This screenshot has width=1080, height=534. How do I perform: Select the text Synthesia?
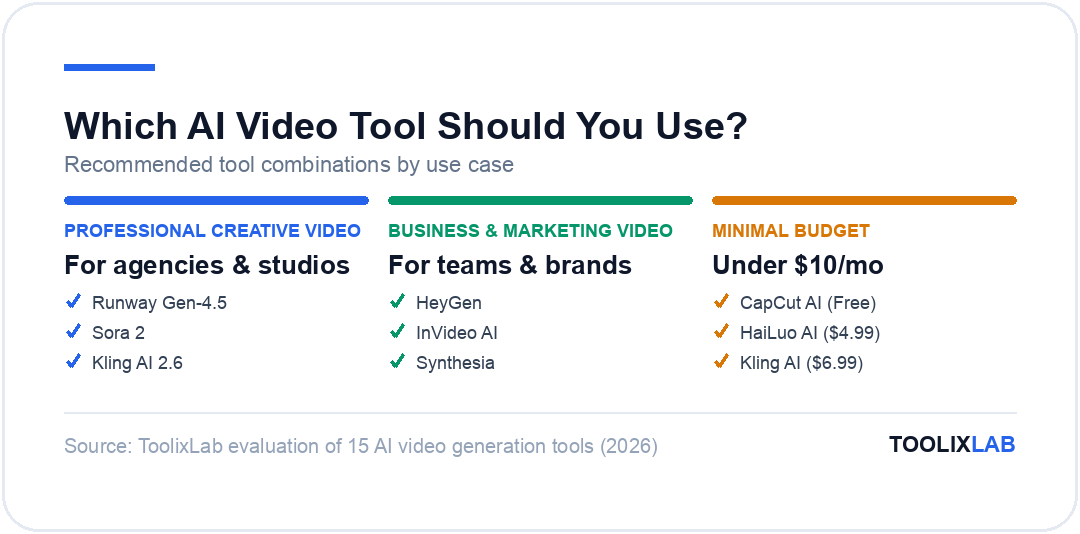coord(455,362)
